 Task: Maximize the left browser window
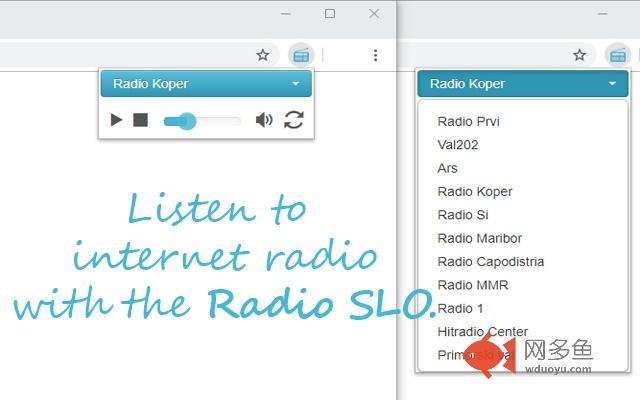[x=330, y=14]
